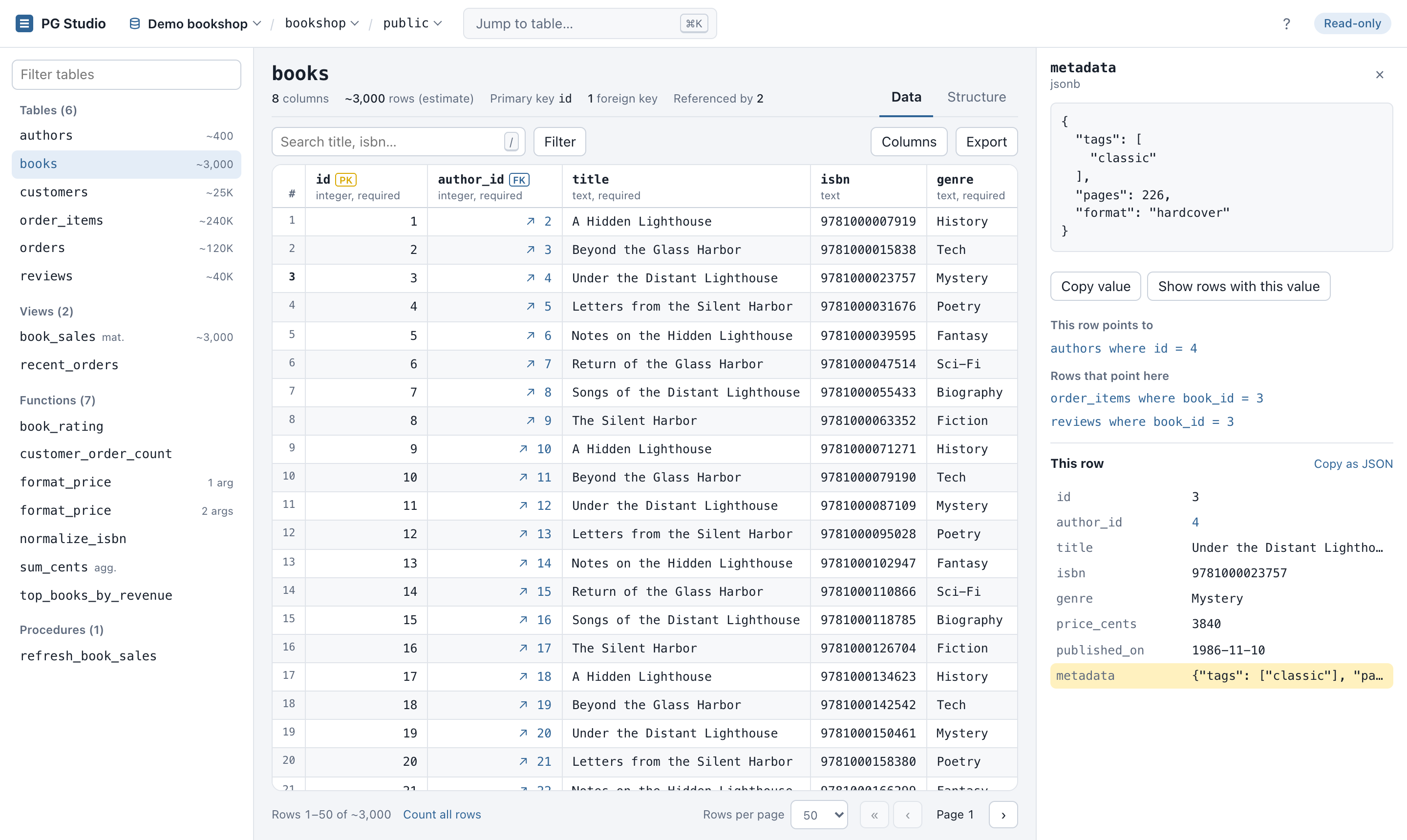
Task: Go to the previous page of rows
Action: click(x=908, y=815)
